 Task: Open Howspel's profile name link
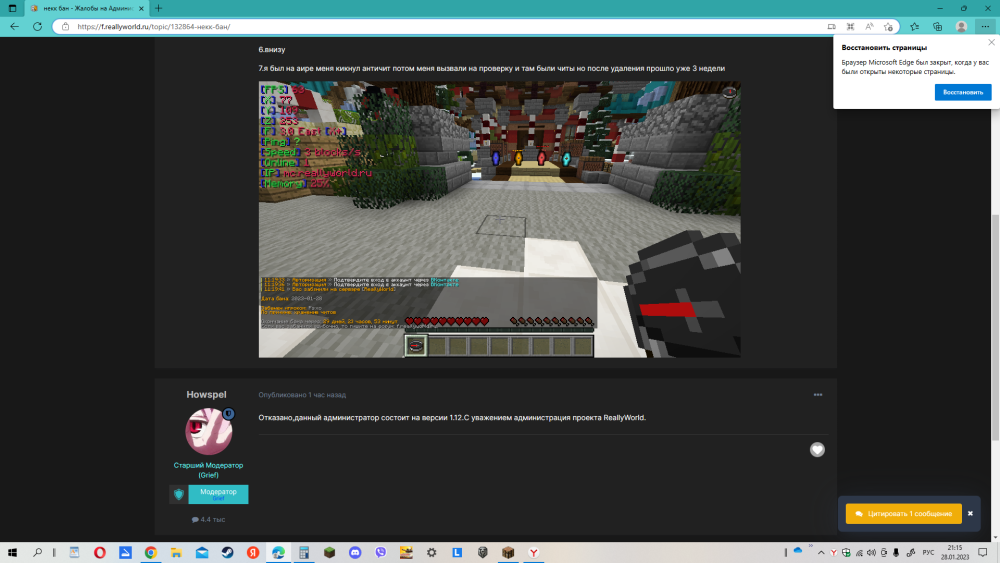tap(207, 395)
